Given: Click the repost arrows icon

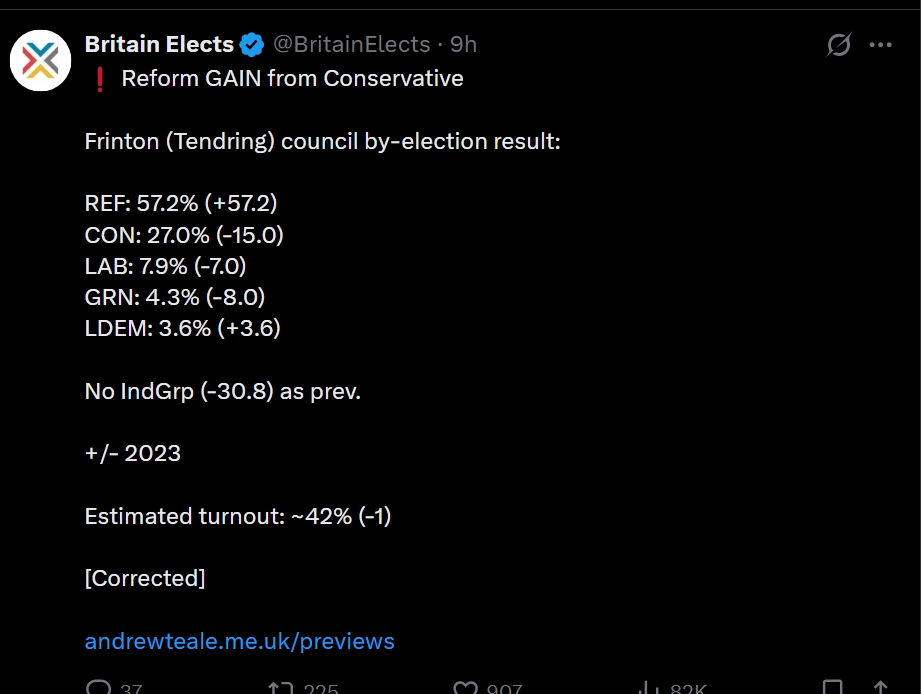Looking at the screenshot, I should (281, 688).
